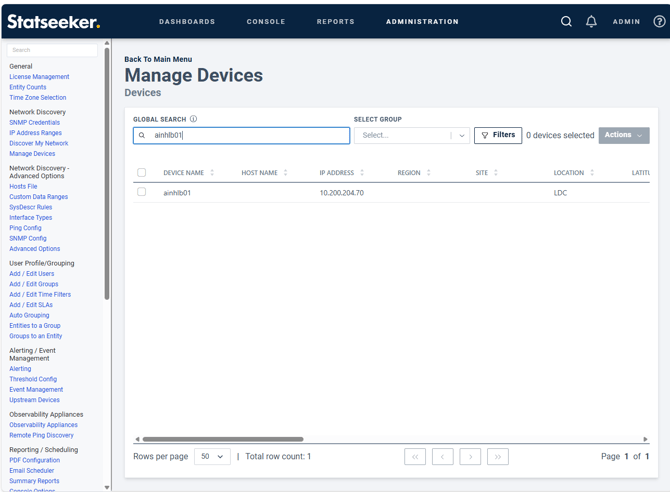Go to previous page button
The width and height of the screenshot is (670, 492).
[443, 457]
